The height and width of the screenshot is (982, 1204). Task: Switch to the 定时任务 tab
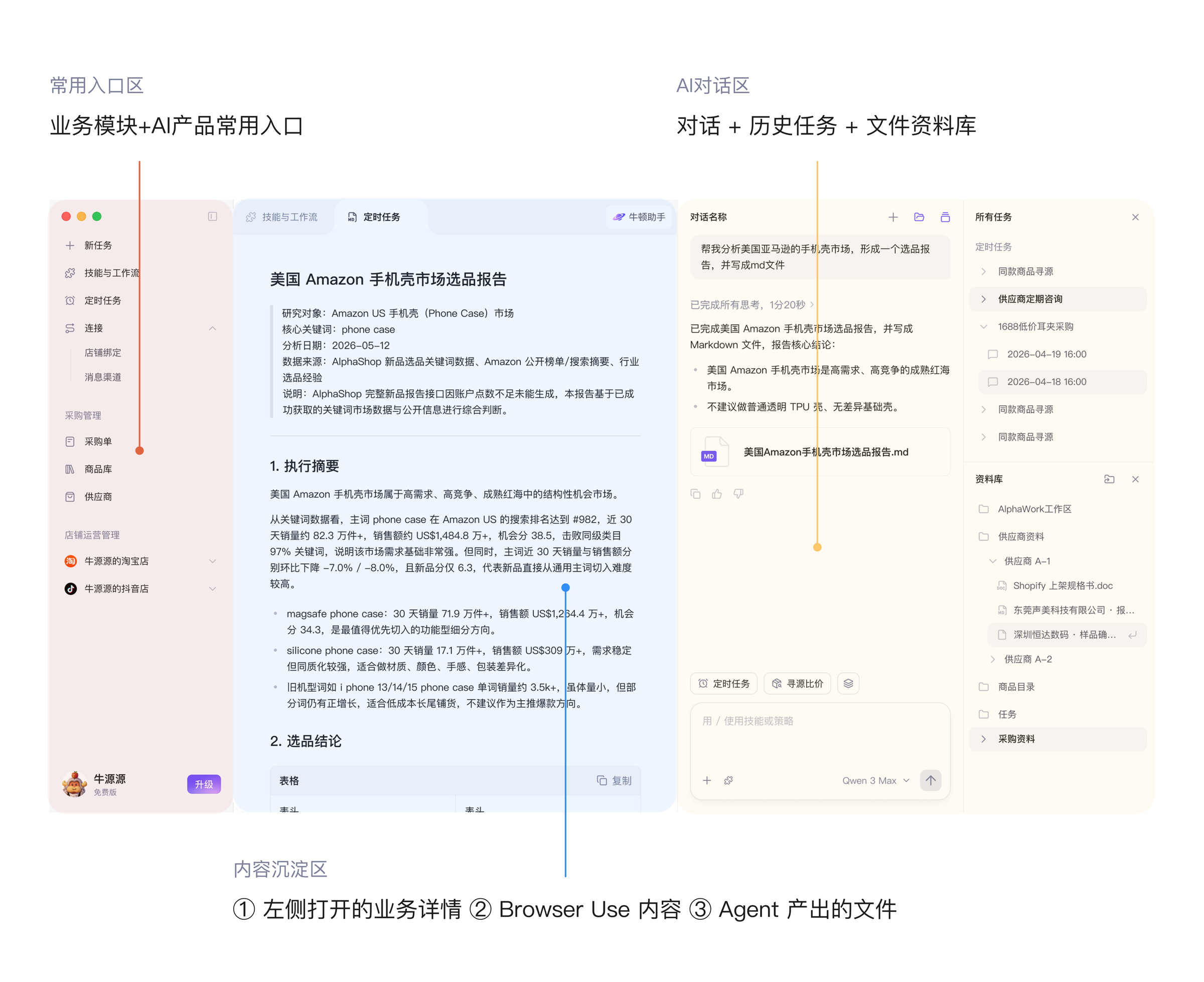point(373,217)
